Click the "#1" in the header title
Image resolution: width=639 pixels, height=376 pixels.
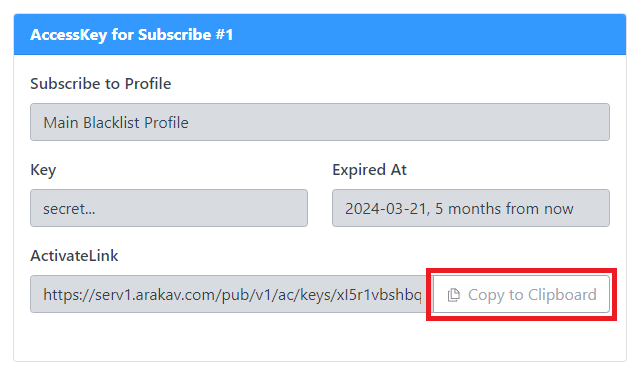click(224, 35)
